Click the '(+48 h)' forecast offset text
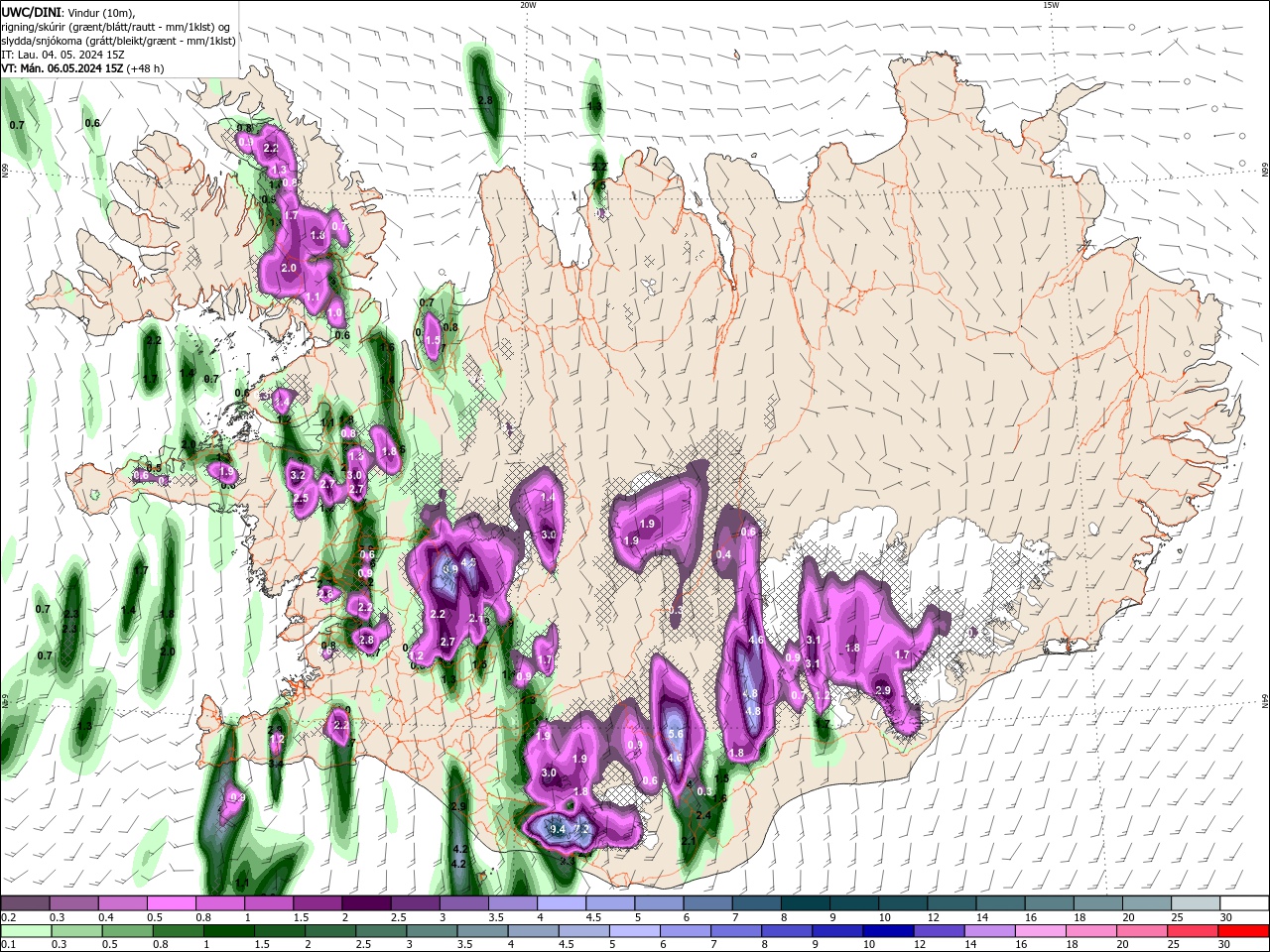This screenshot has height=952, width=1270. click(x=146, y=68)
